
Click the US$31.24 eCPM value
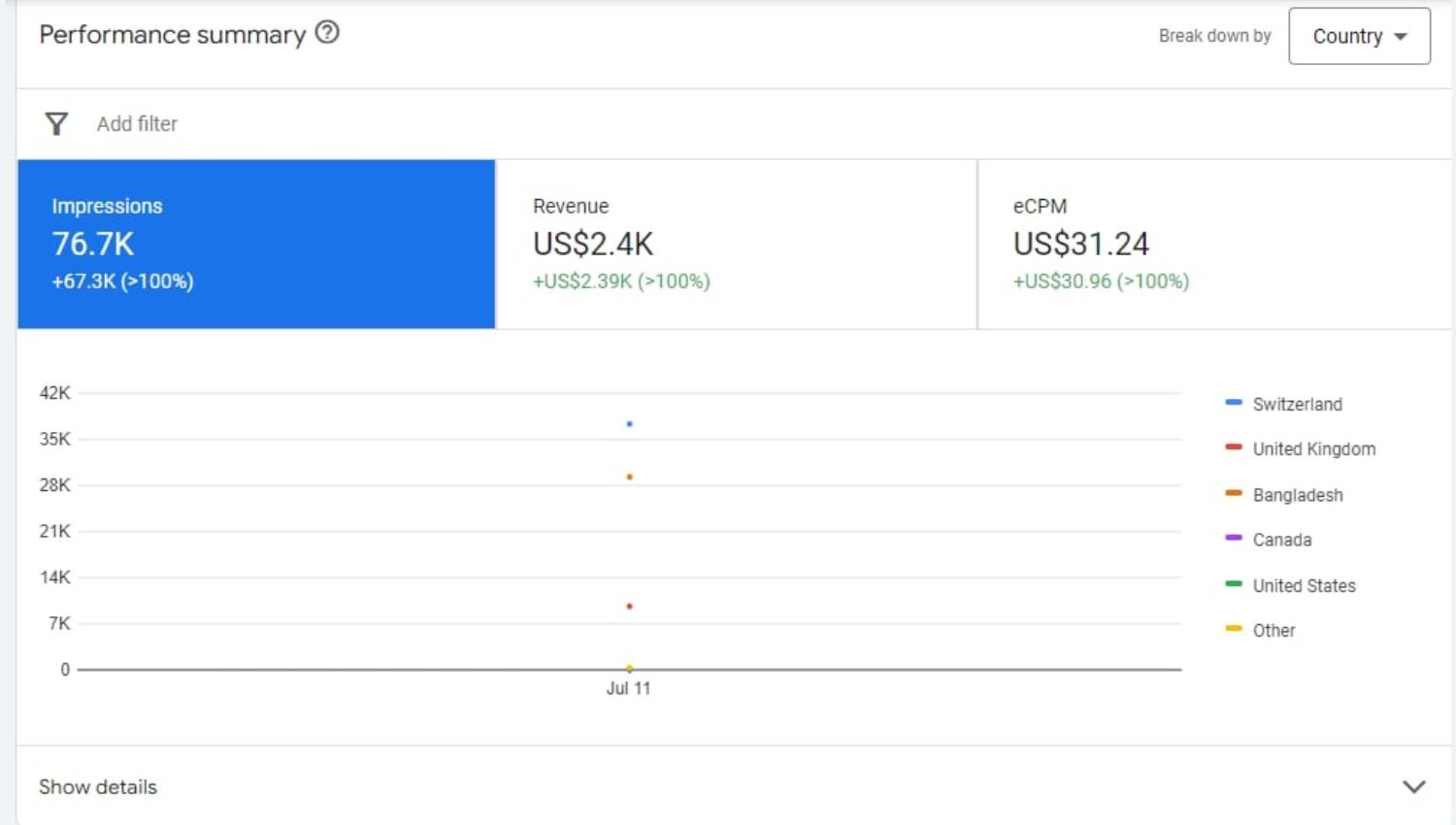click(x=1081, y=244)
